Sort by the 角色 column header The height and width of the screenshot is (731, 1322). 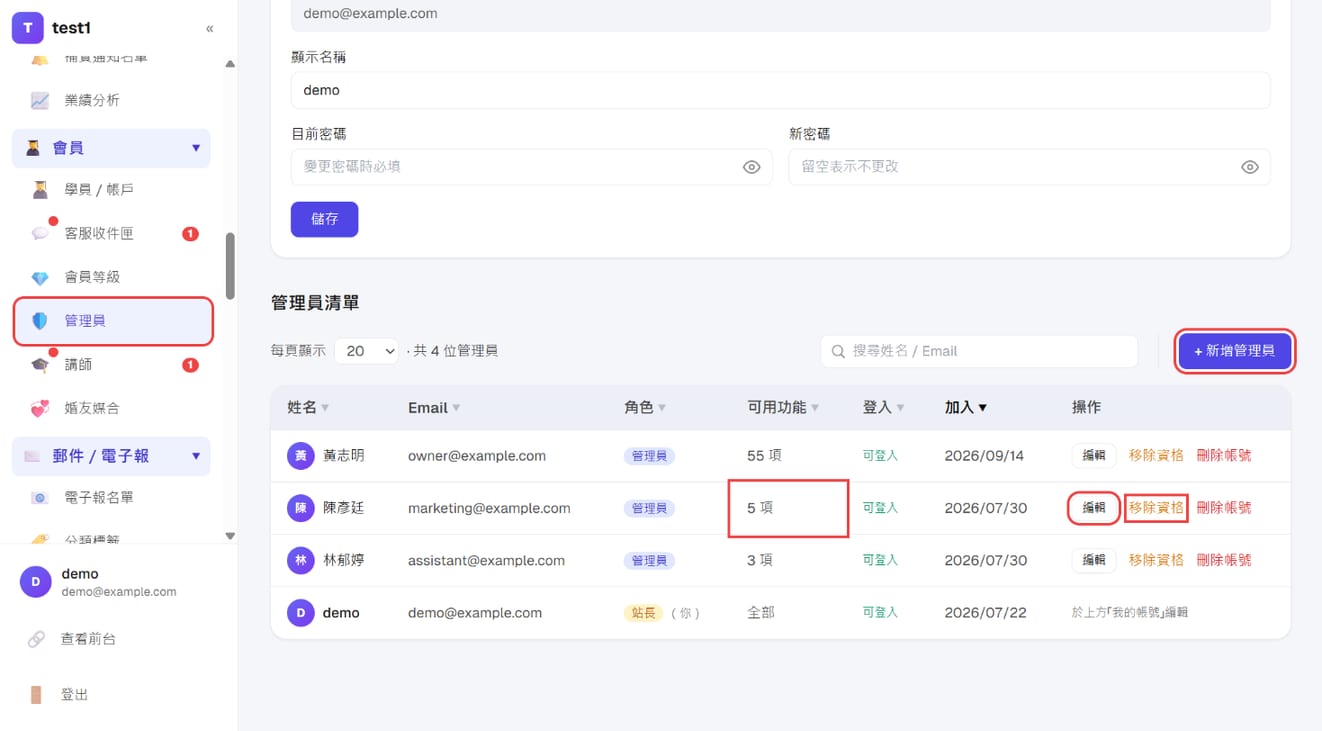645,407
